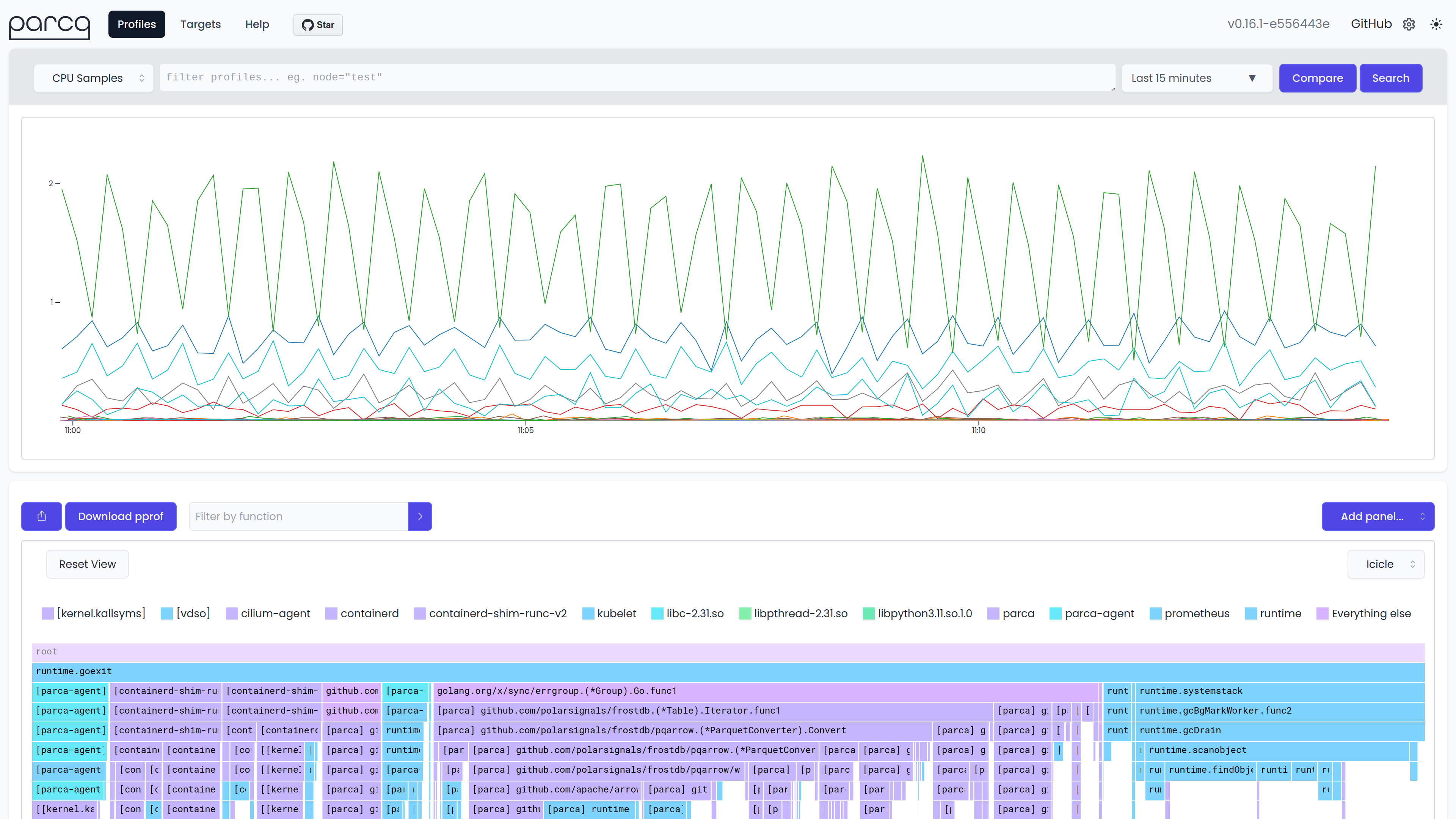Submit function filter with the arrow icon

(419, 516)
